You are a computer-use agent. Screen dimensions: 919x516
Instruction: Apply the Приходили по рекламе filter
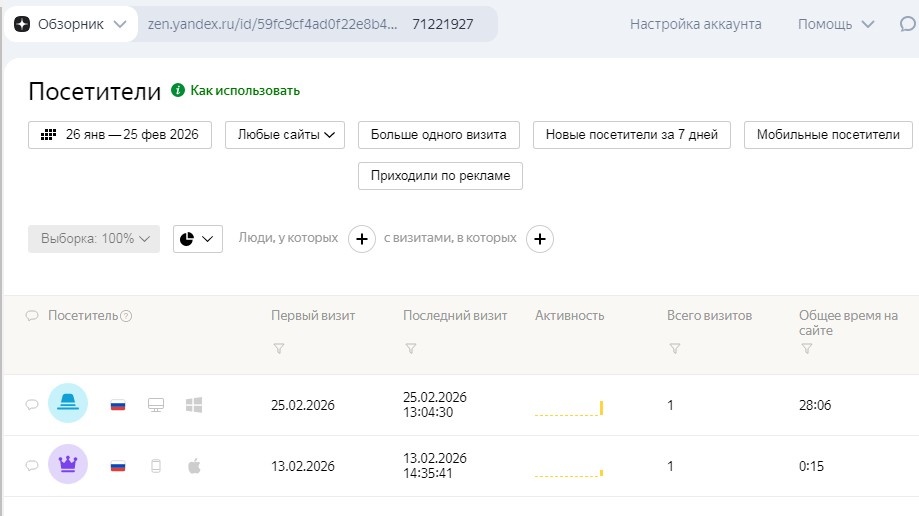pos(440,176)
